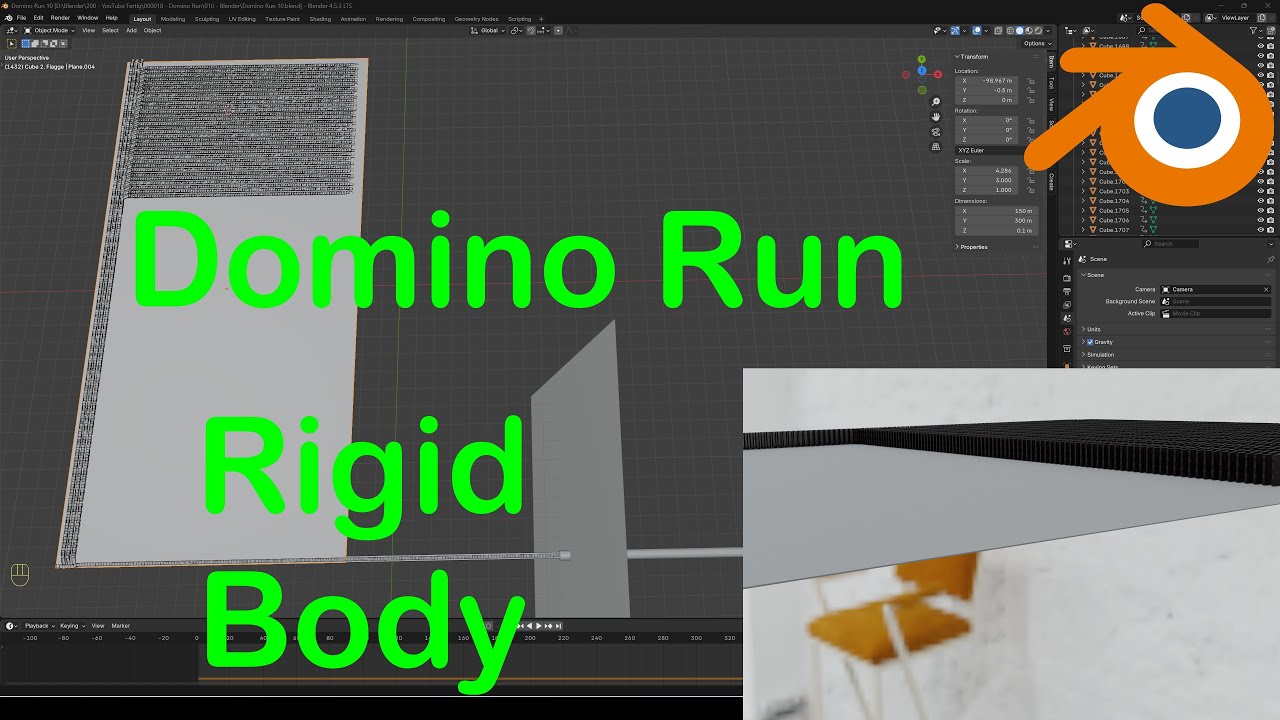Click the Blender logo menu icon
The image size is (1280, 720).
coord(9,18)
